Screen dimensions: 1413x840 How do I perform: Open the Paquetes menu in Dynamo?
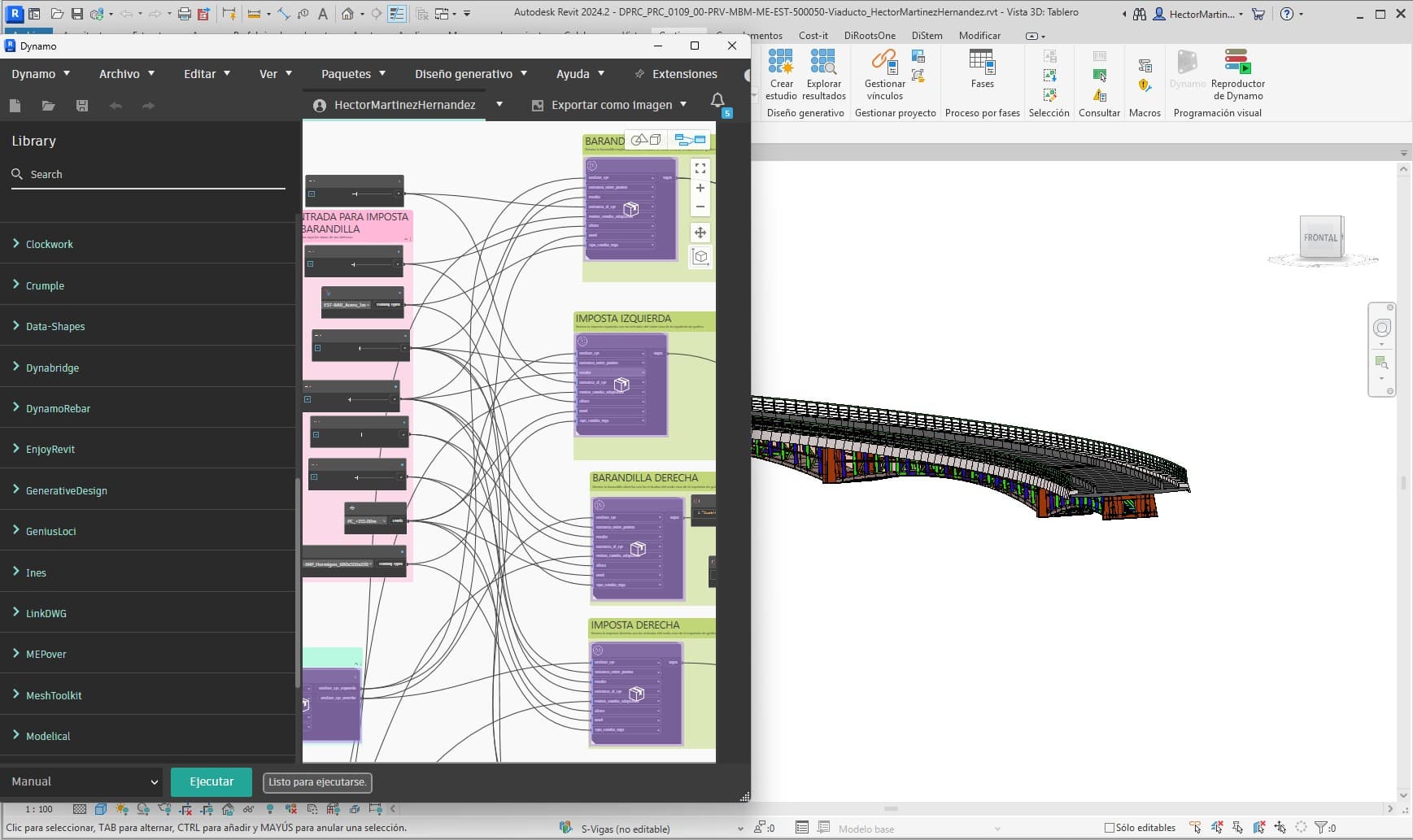(x=354, y=74)
